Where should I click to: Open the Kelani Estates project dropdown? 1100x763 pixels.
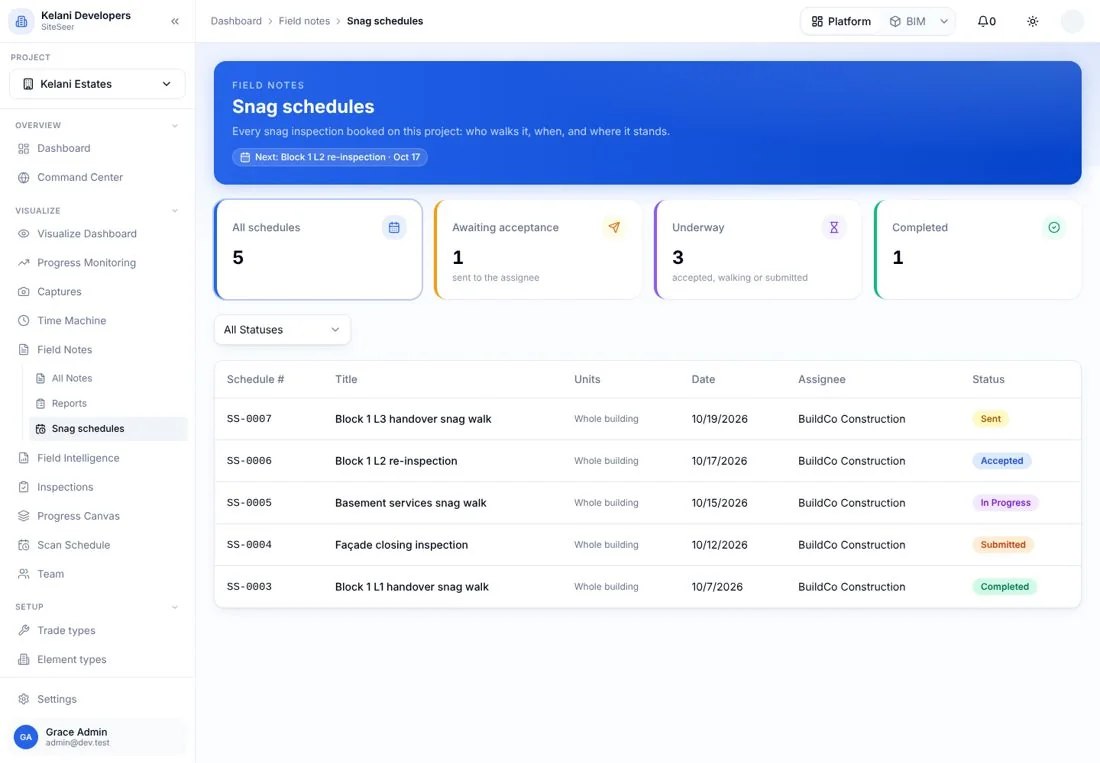[x=98, y=84]
